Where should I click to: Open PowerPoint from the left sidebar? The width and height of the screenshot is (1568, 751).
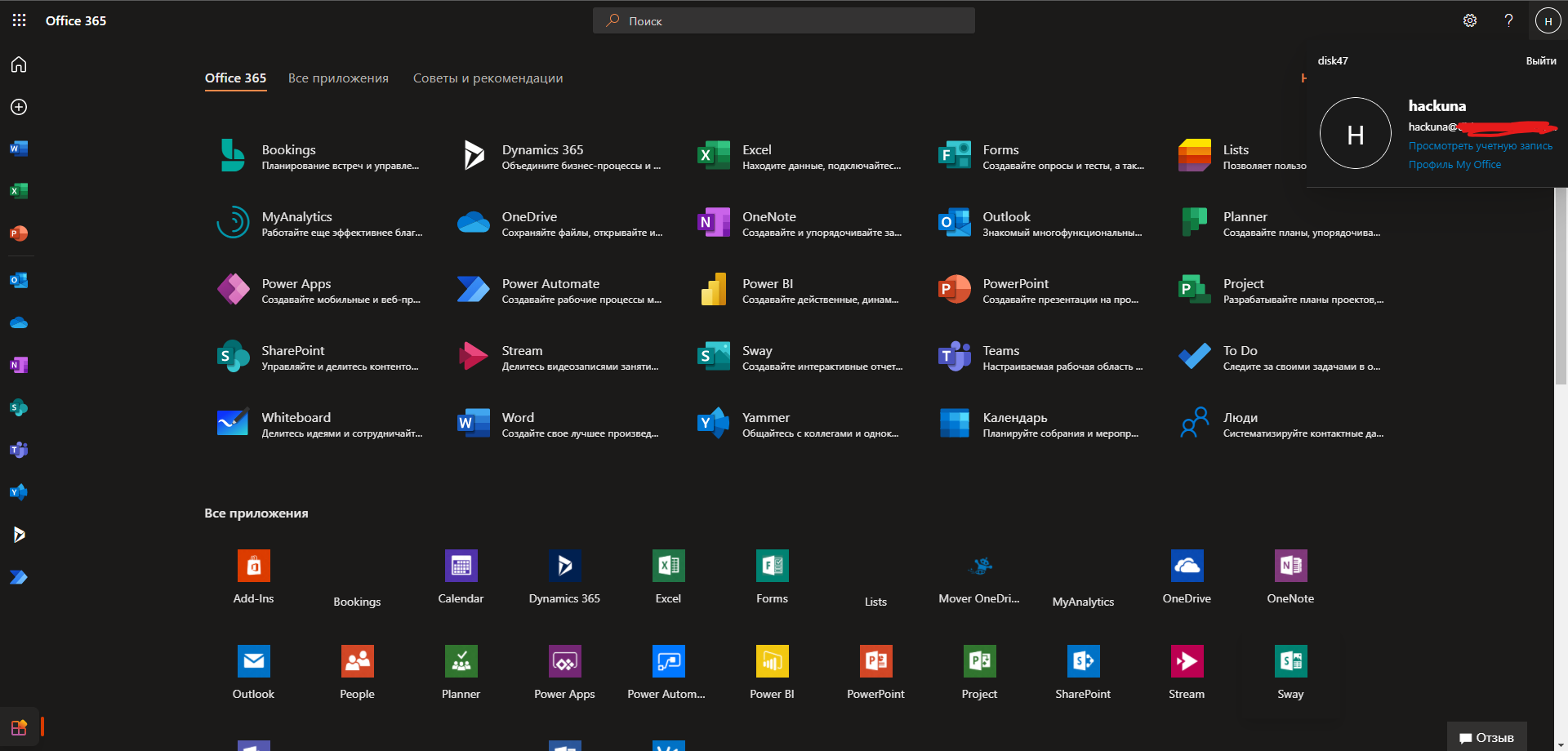(19, 233)
